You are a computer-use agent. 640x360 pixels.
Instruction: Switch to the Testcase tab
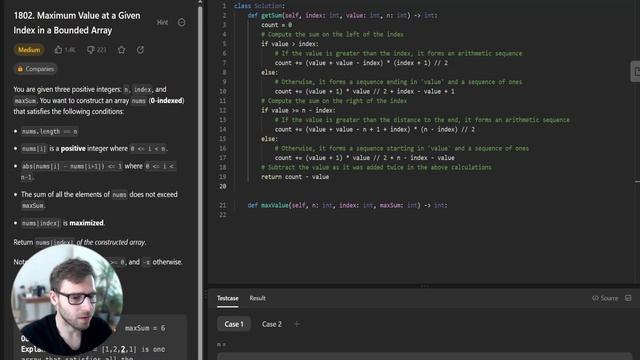click(227, 298)
